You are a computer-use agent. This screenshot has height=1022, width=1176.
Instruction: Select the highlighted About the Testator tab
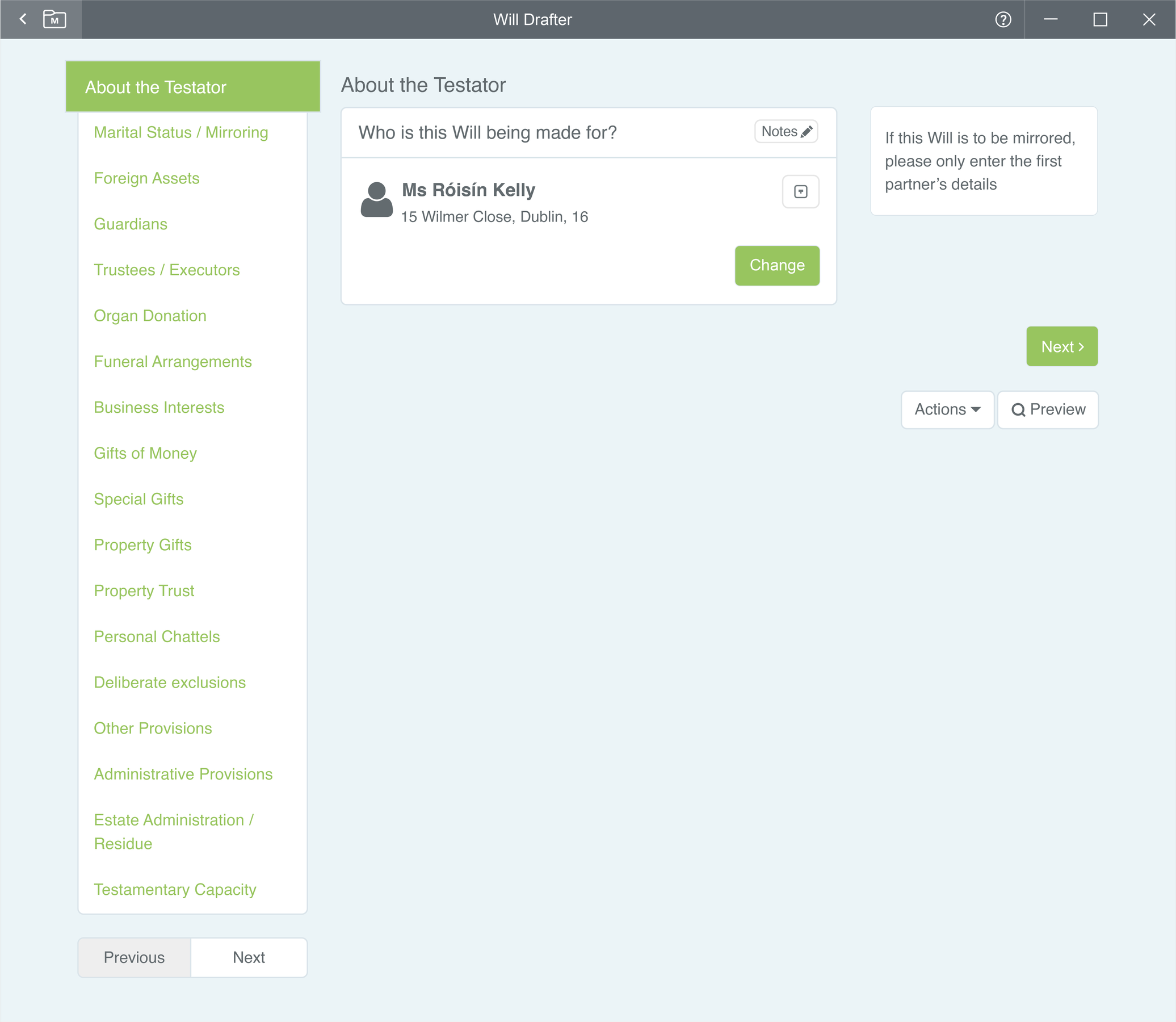click(x=155, y=87)
